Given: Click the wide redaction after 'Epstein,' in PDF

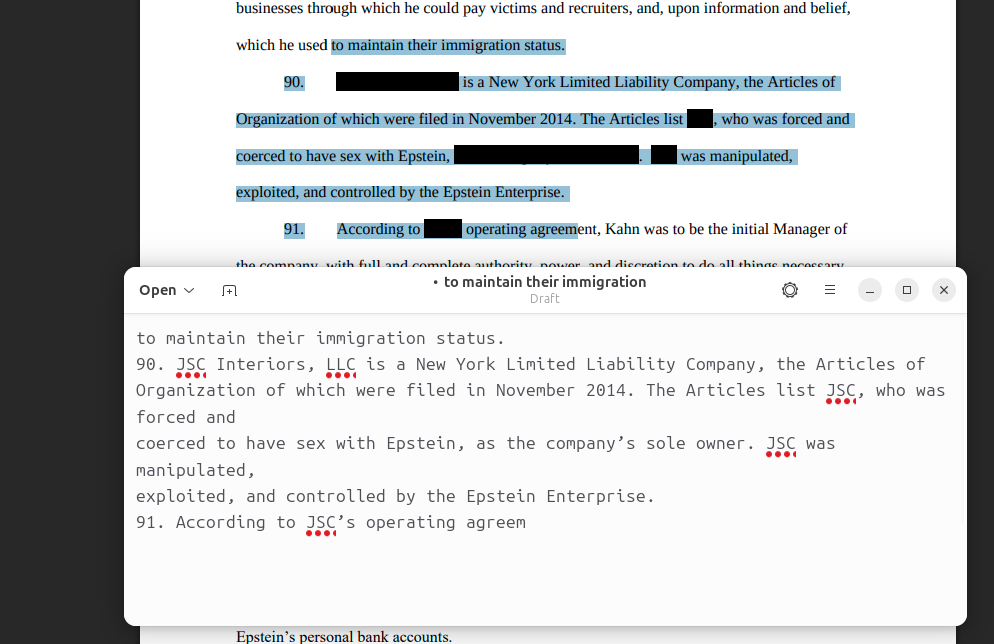Looking at the screenshot, I should click(546, 155).
